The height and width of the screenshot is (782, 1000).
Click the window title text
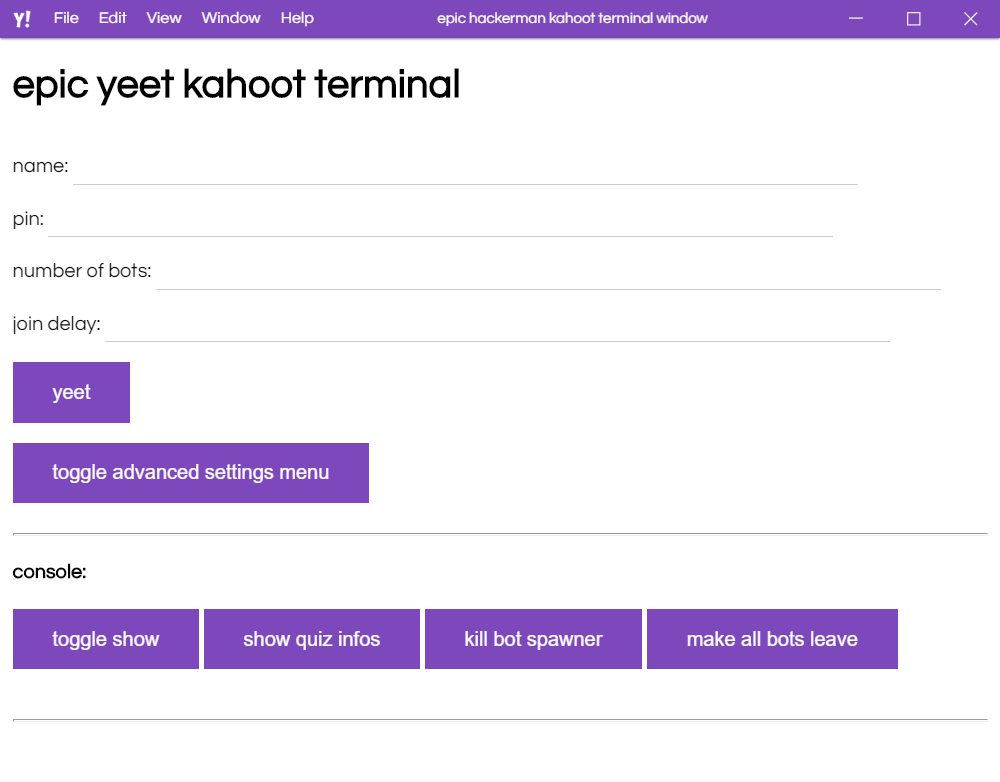click(572, 18)
